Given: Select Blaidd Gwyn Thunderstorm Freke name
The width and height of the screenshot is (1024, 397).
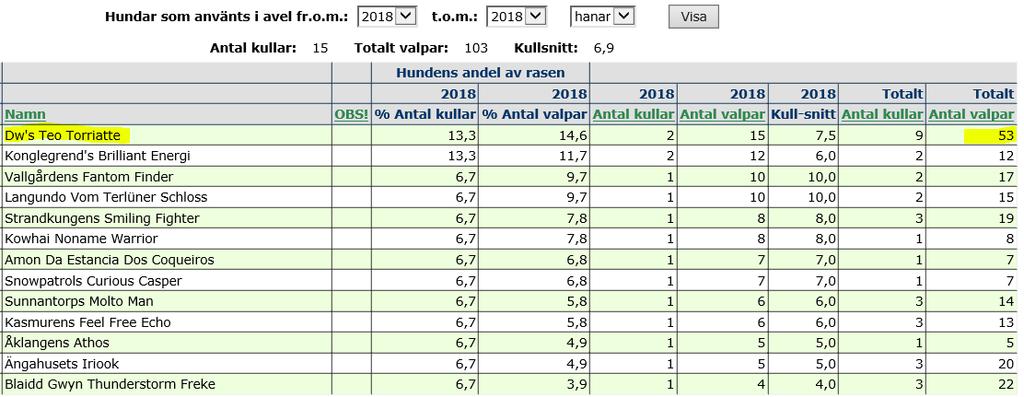Looking at the screenshot, I should pos(110,385).
